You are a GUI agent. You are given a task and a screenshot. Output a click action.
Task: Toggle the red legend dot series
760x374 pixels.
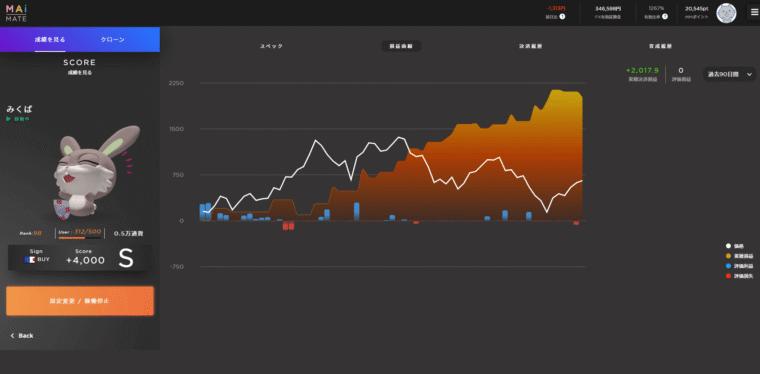click(x=728, y=276)
